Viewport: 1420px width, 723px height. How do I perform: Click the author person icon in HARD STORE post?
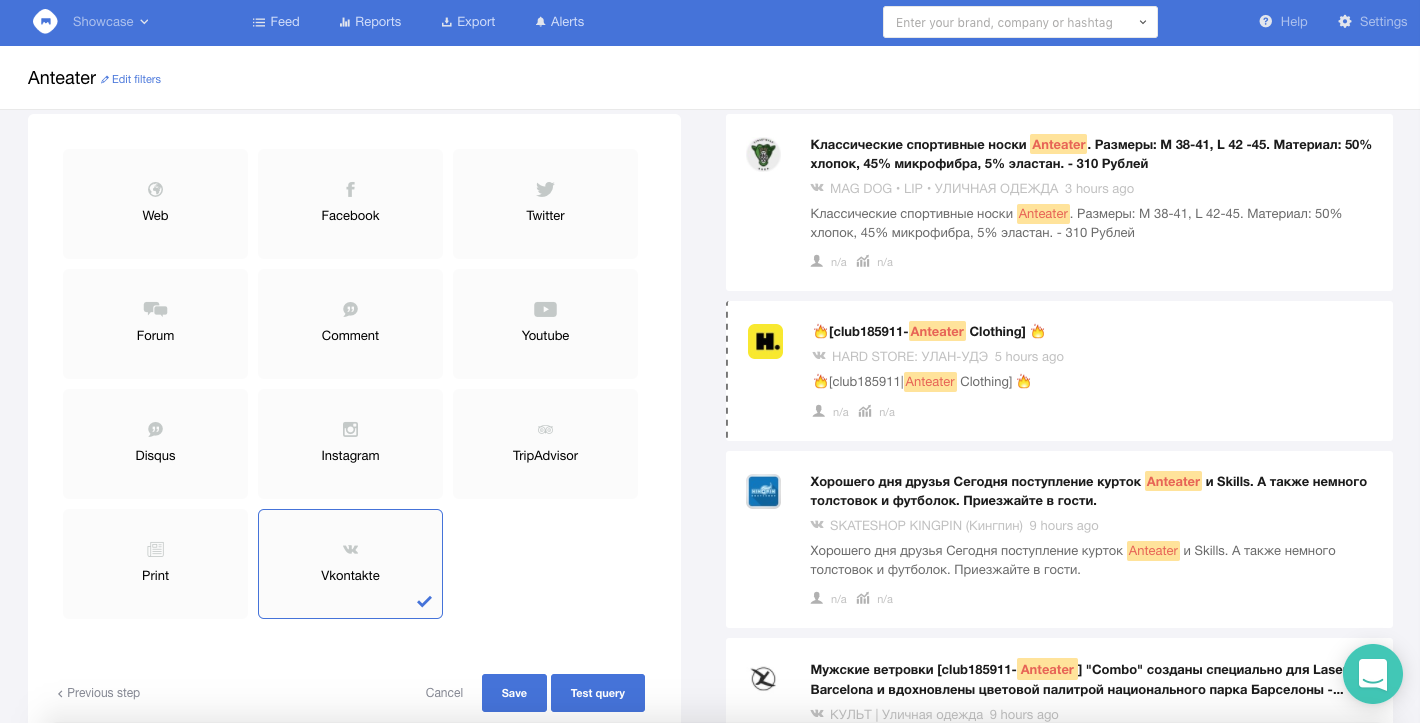click(x=819, y=411)
